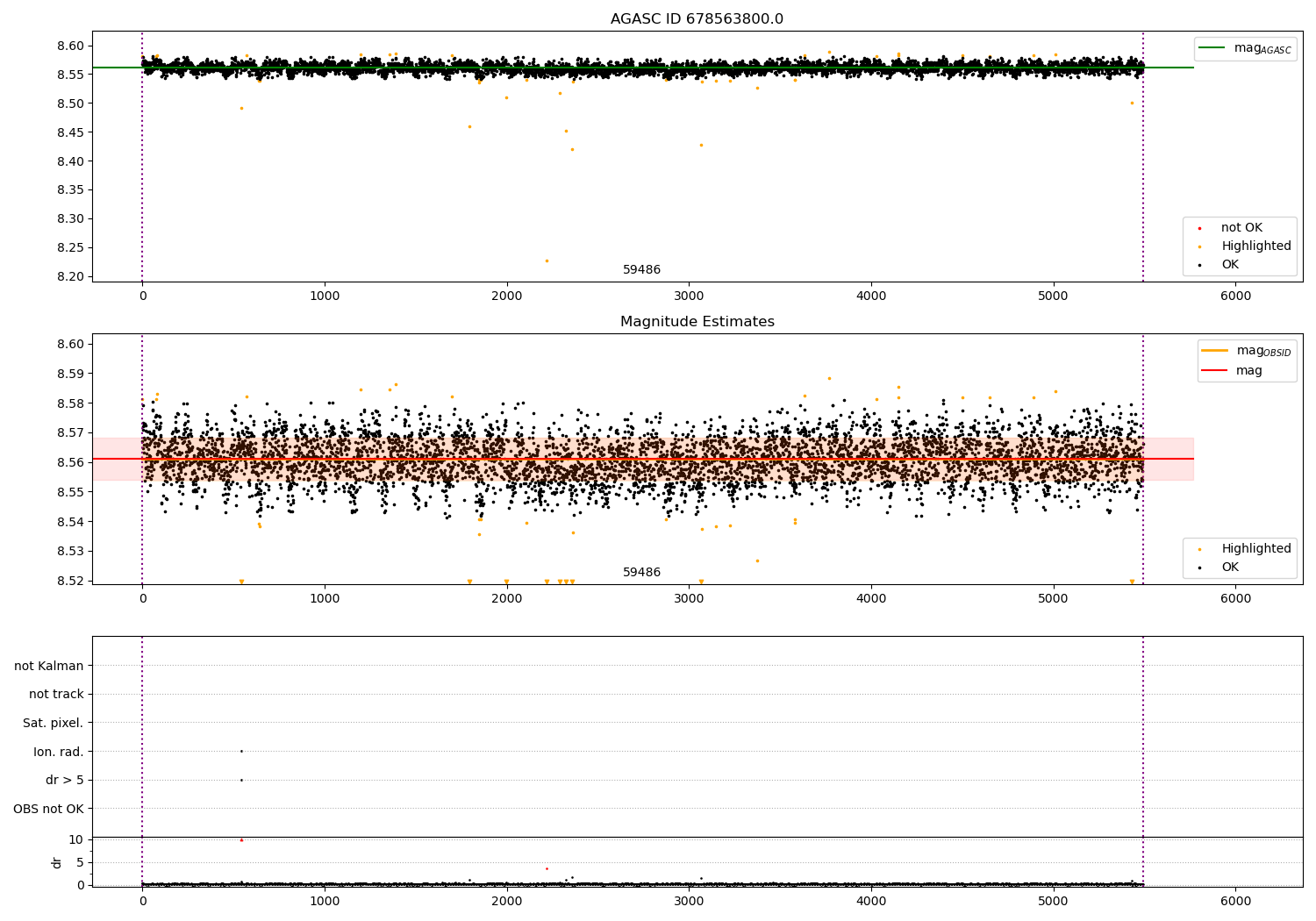Screen dimensions: 1316x921
Task: Click 'OK' in the AGASC plot legend
Action: tap(1230, 265)
